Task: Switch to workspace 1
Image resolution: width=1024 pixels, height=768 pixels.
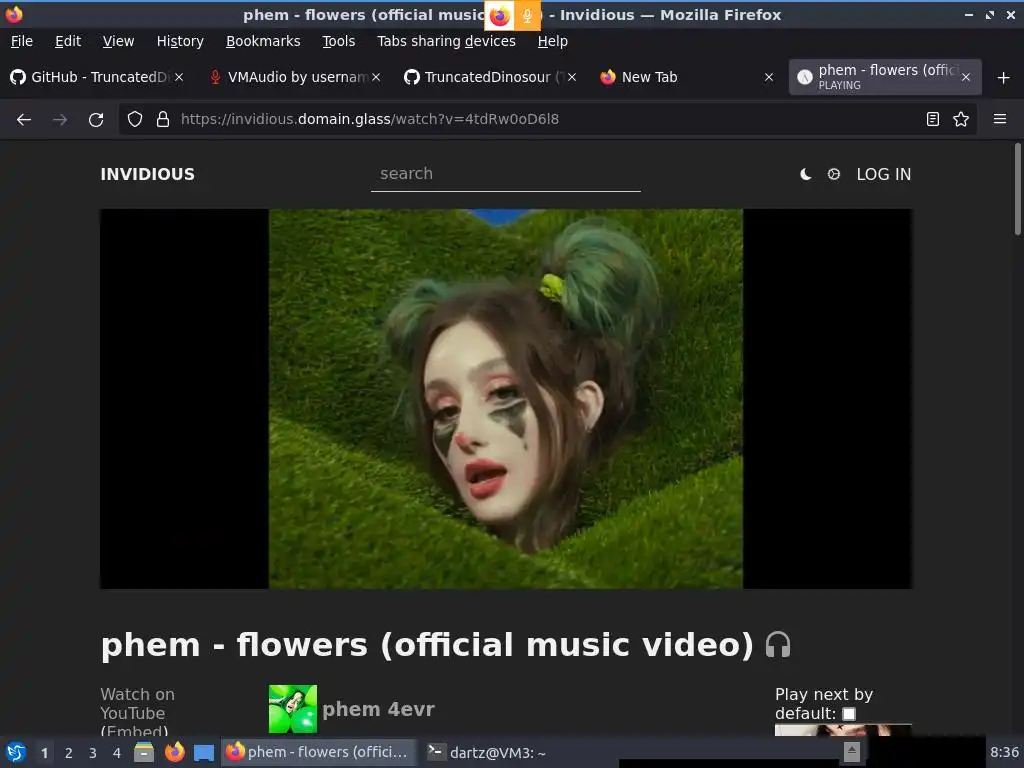Action: [x=44, y=753]
